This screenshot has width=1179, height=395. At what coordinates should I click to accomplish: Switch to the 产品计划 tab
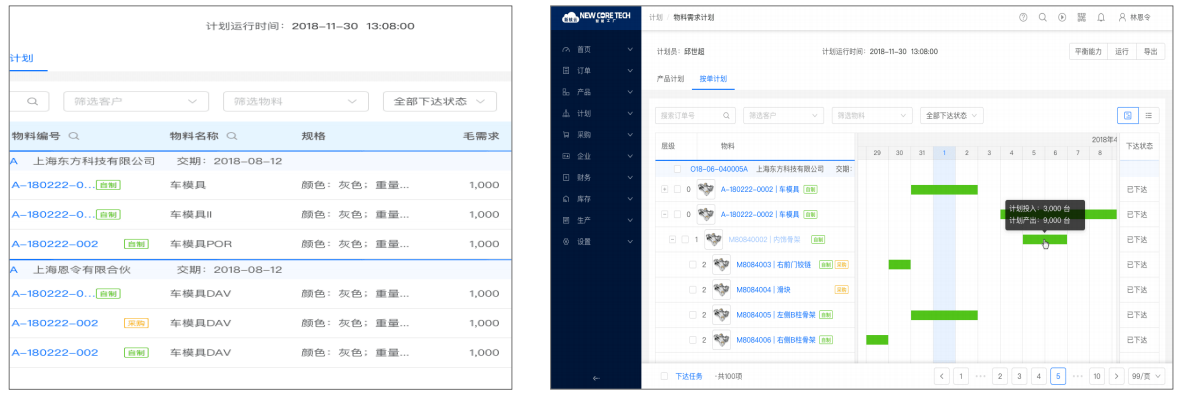coord(670,78)
